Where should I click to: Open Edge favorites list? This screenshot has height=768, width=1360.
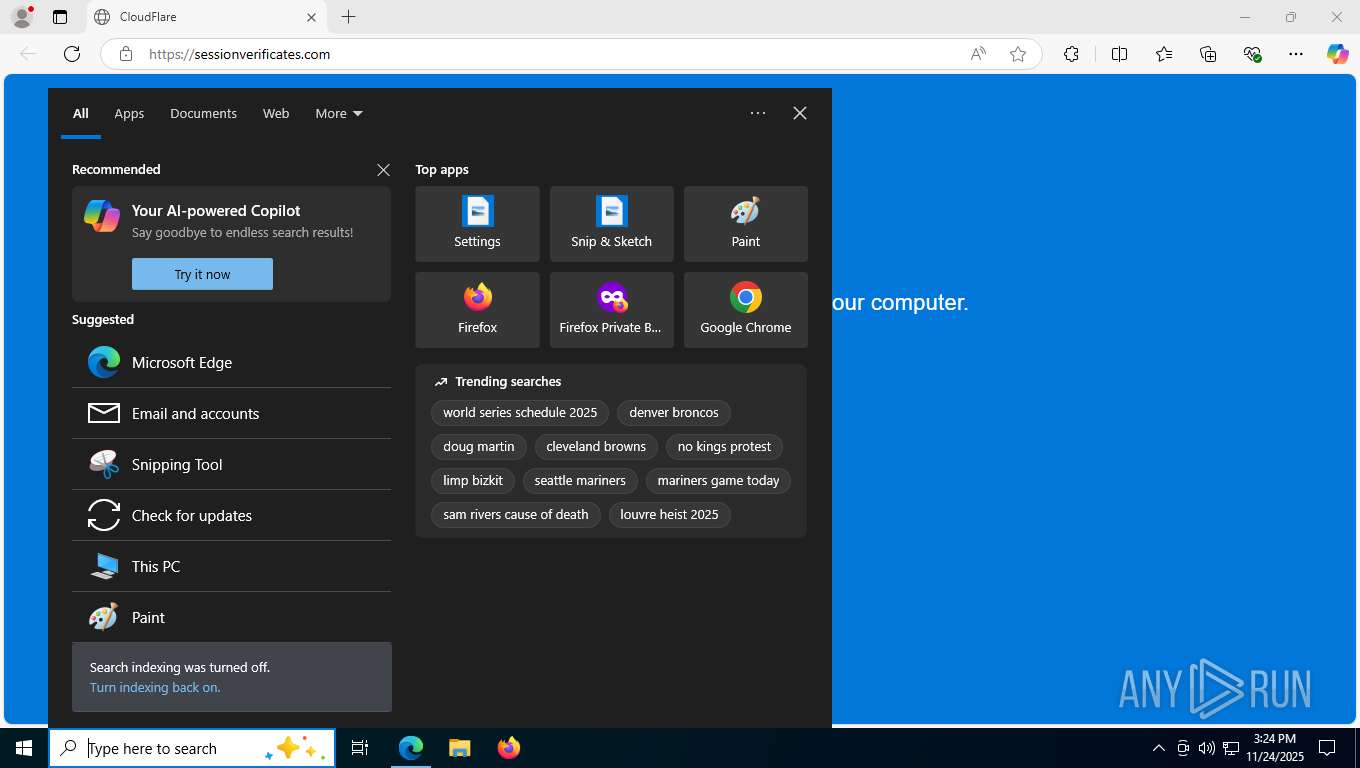[1164, 54]
